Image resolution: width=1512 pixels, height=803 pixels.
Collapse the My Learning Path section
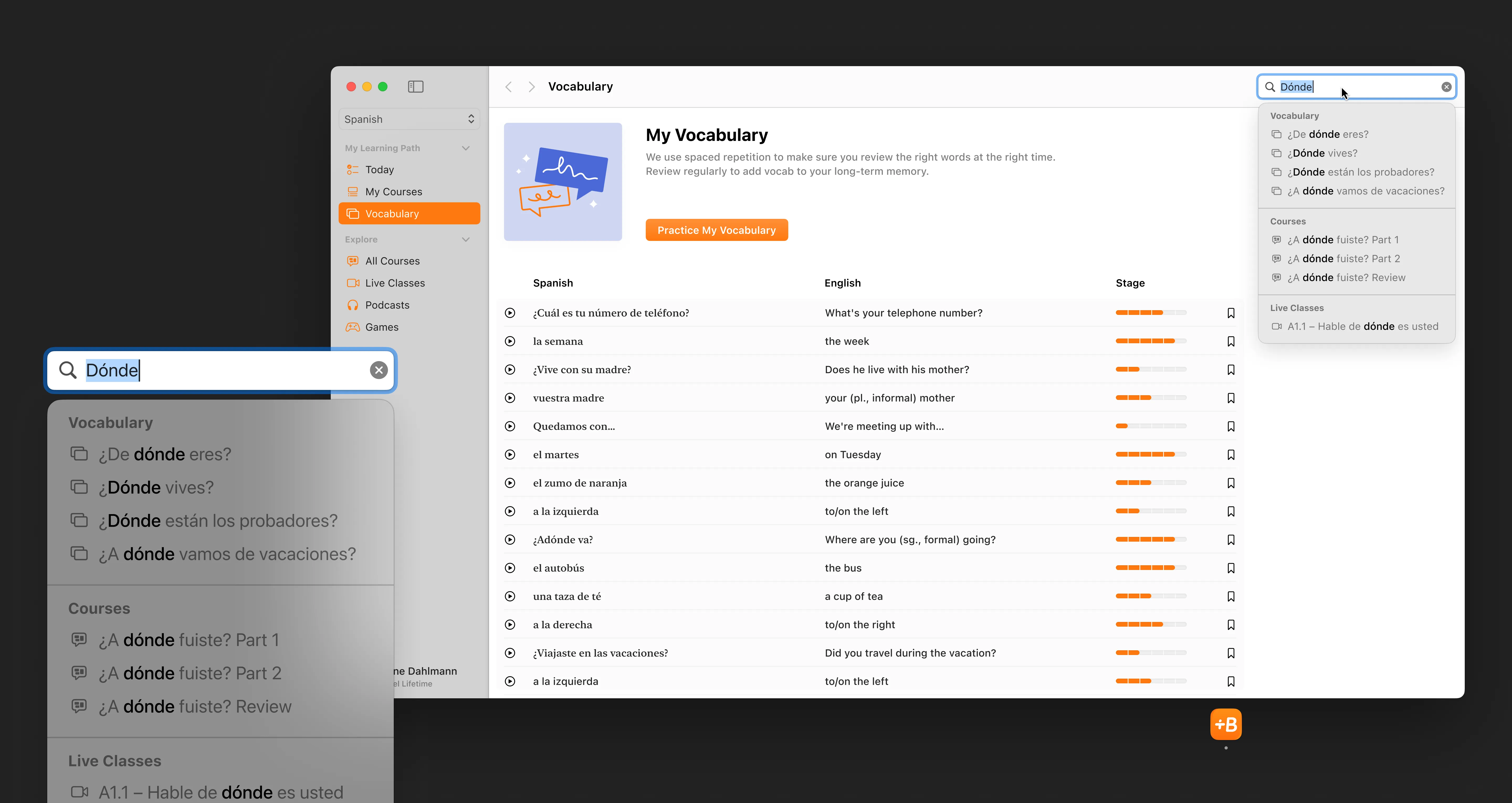[x=466, y=148]
